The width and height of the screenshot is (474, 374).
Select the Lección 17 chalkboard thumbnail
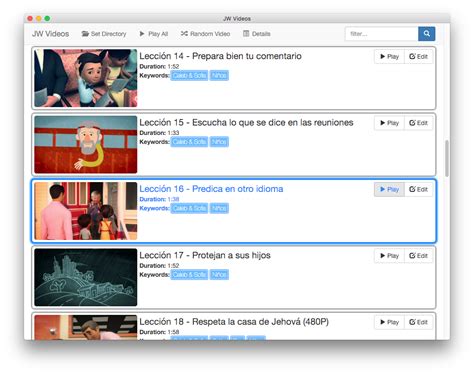(x=86, y=277)
